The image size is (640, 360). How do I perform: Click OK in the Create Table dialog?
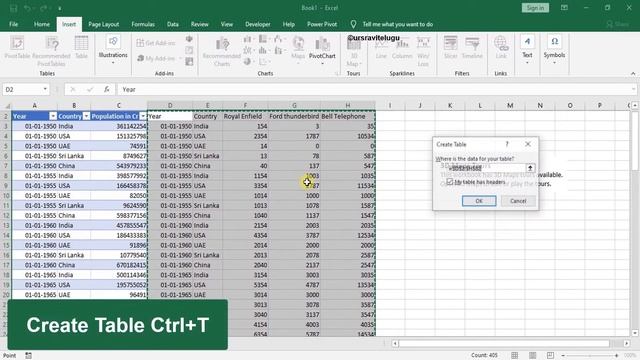[479, 201]
